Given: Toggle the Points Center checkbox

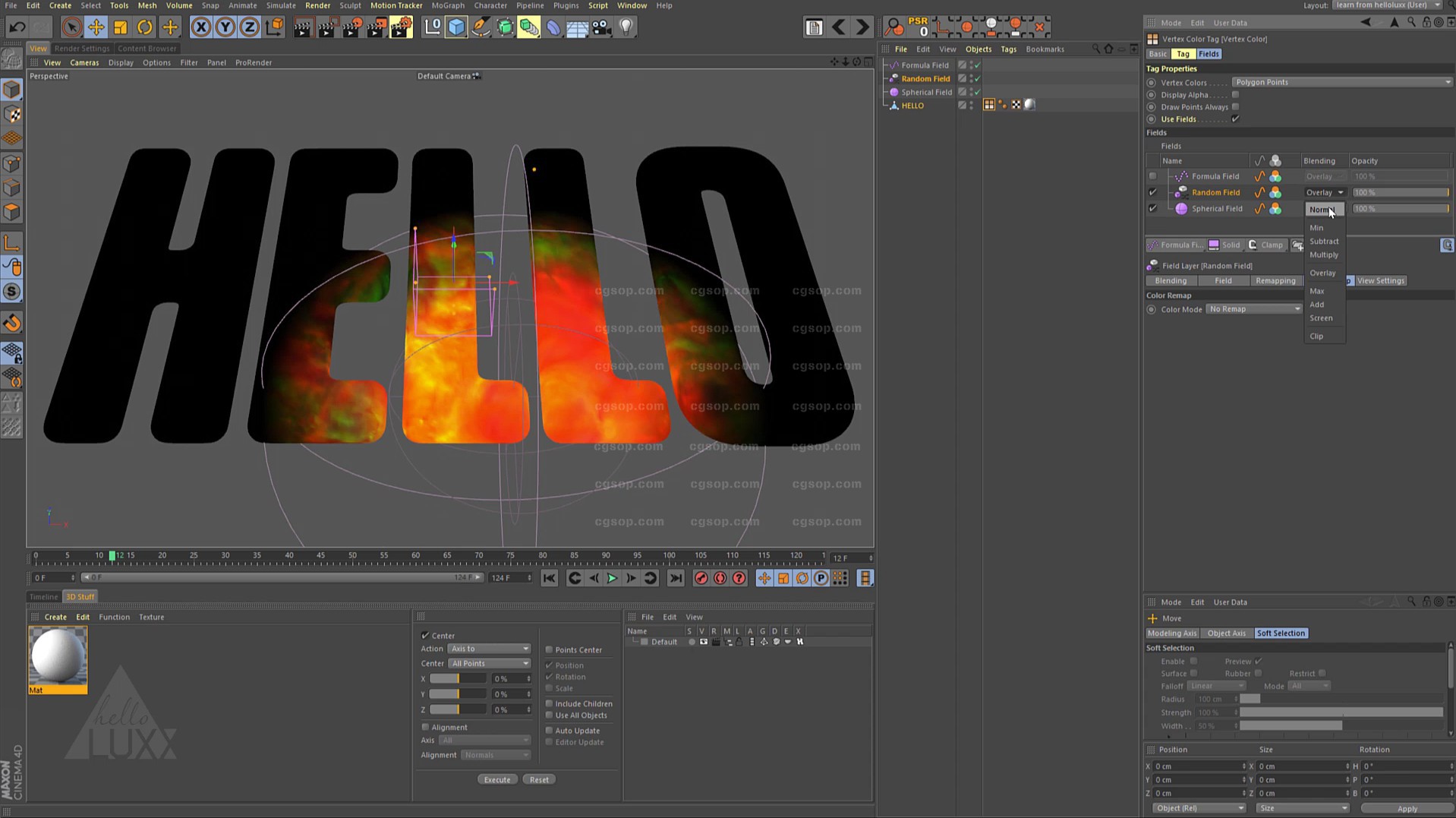Looking at the screenshot, I should (x=549, y=650).
